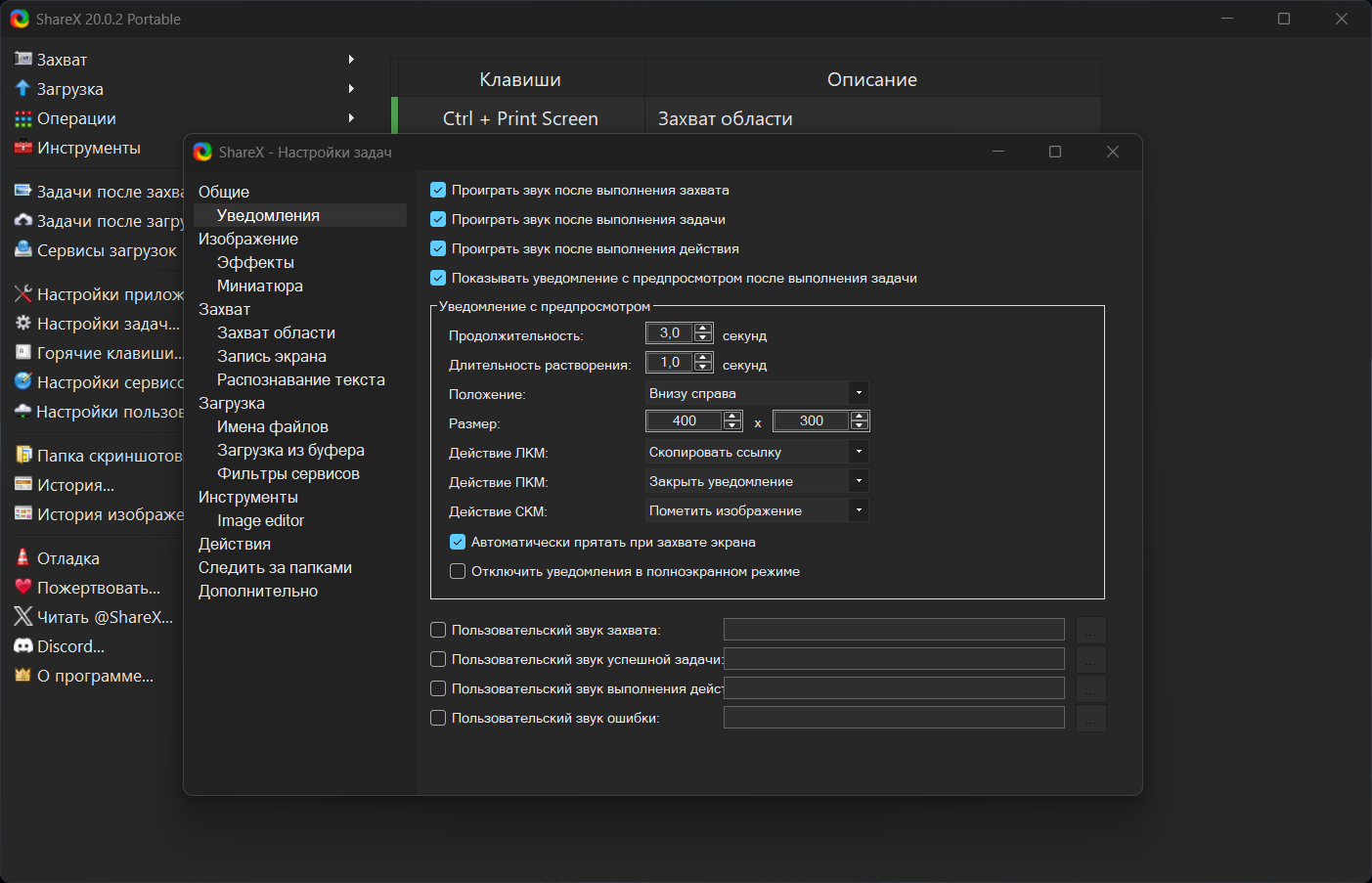
Task: Expand the Действие СКМ dropdown
Action: (x=858, y=510)
